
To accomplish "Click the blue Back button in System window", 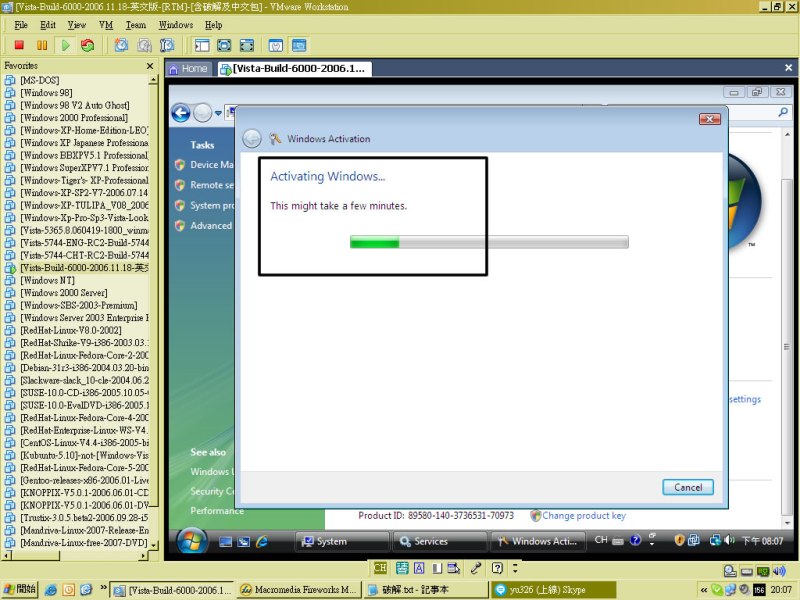I will pyautogui.click(x=181, y=113).
